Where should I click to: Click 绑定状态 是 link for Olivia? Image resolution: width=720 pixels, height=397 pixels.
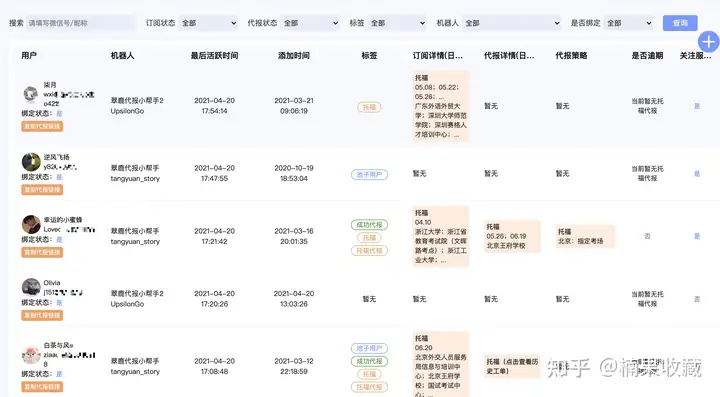59,302
